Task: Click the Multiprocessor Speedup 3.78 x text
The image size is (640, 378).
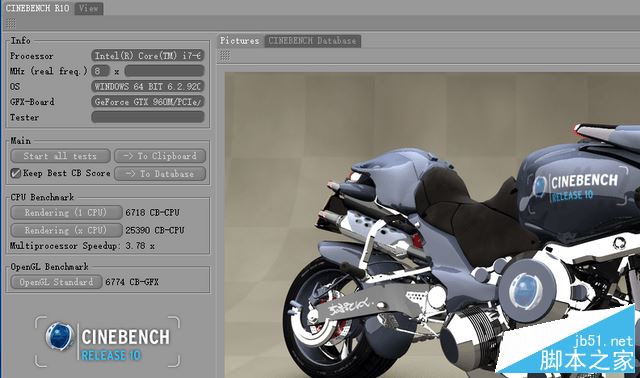Action: 82,246
